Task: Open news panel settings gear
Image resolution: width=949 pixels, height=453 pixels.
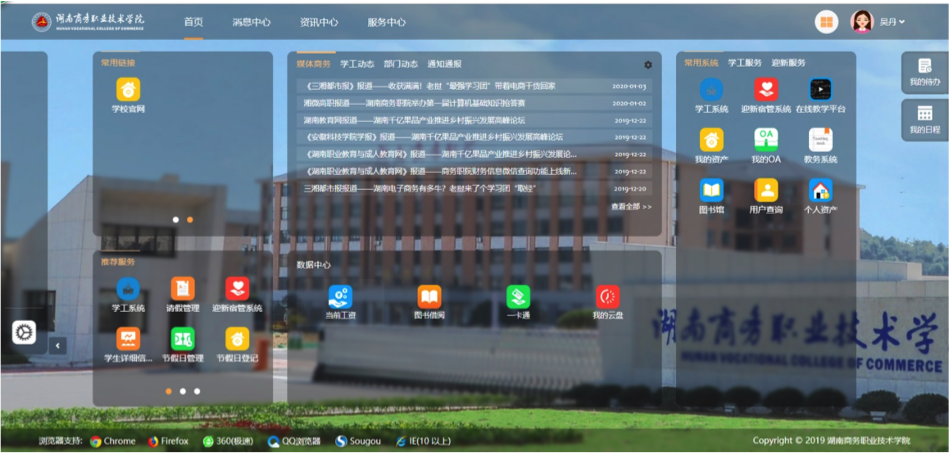Action: (x=648, y=65)
